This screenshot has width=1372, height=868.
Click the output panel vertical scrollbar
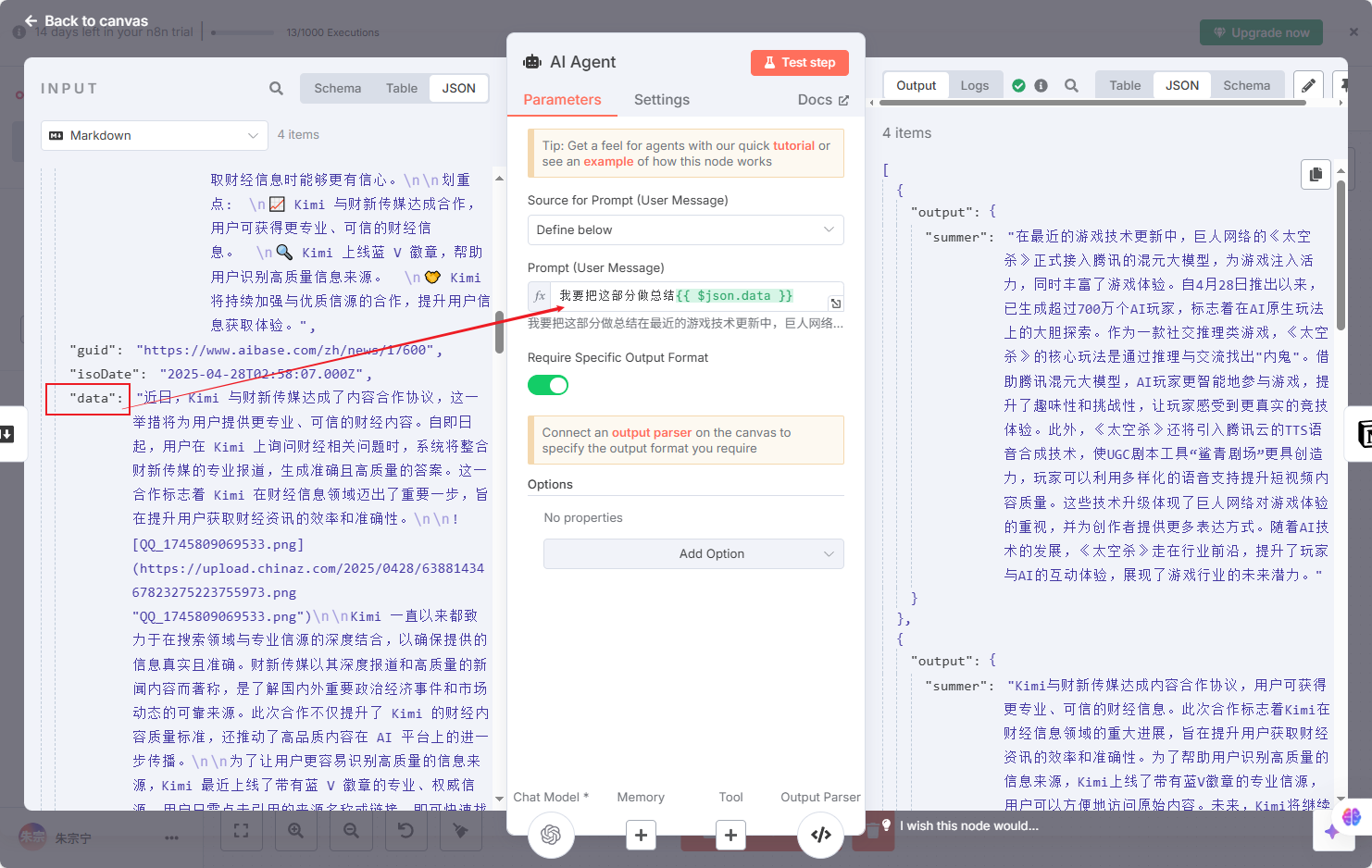1341,254
